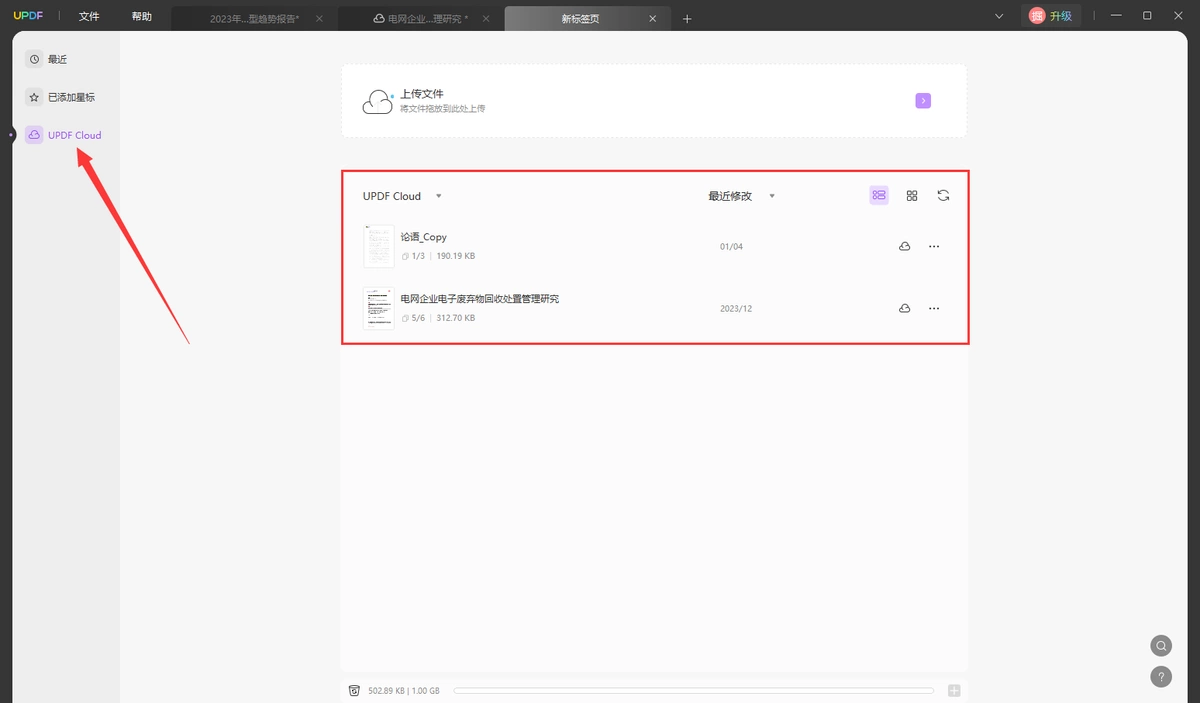Image resolution: width=1200 pixels, height=703 pixels.
Task: Click the 上传文件 cloud upload icon
Action: 378,101
